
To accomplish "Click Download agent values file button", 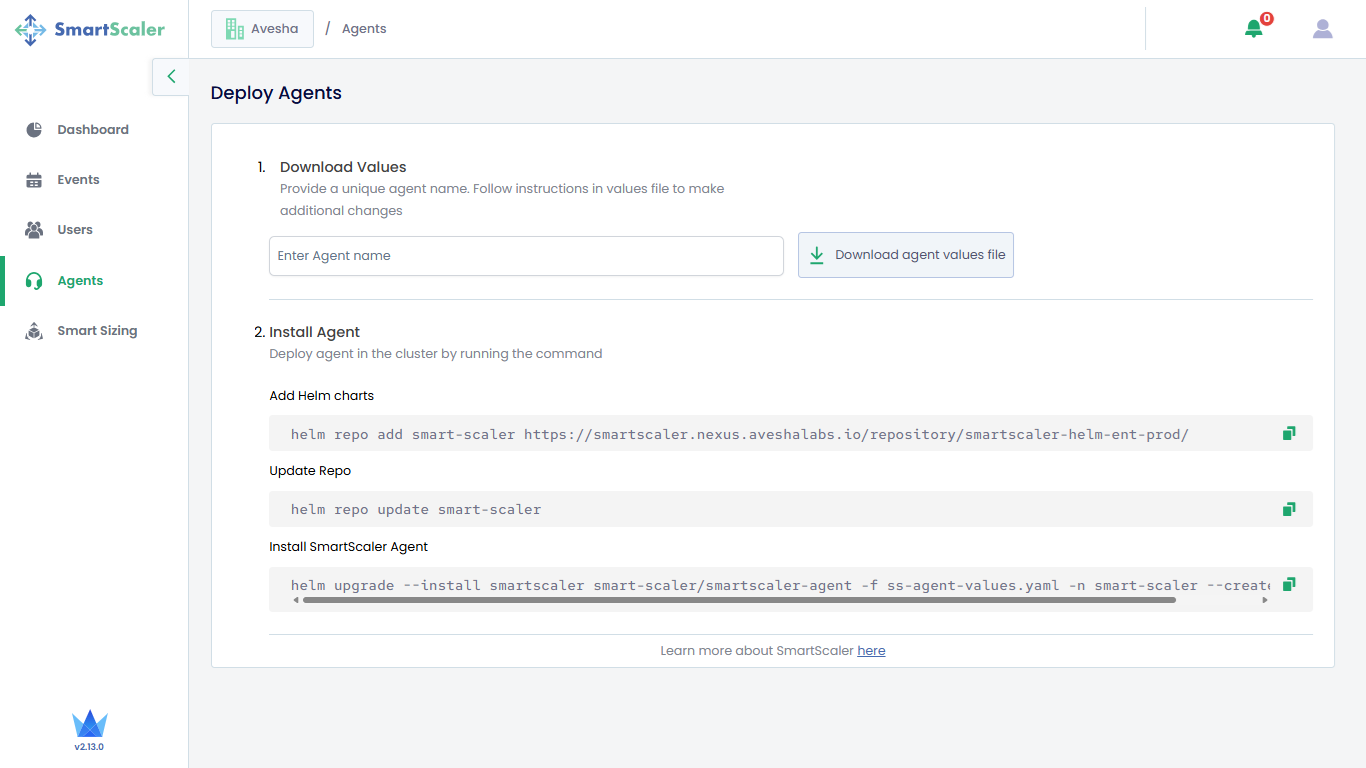I will [x=906, y=255].
